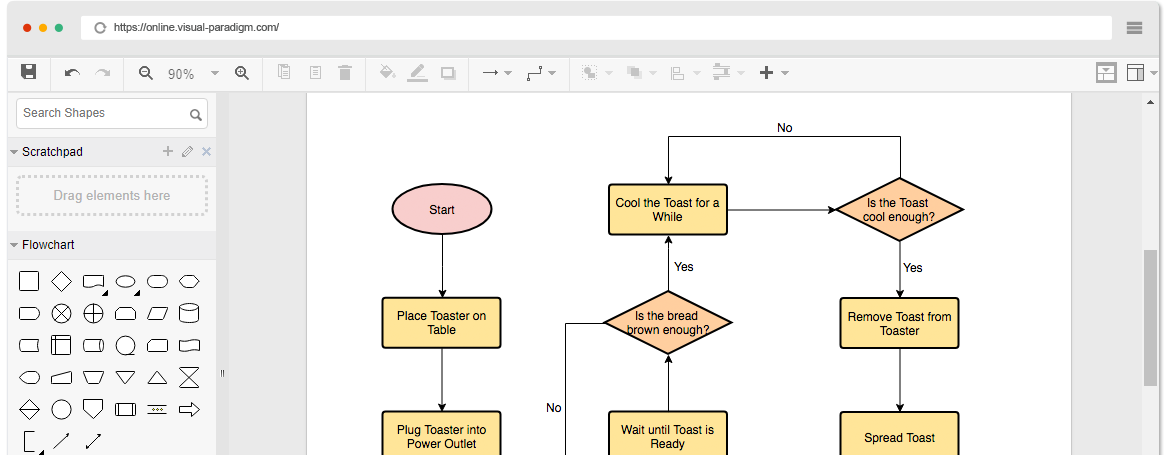Screen dimensions: 1170x455
Task: Edit the Scratchpad using pencil icon
Action: pos(187,152)
